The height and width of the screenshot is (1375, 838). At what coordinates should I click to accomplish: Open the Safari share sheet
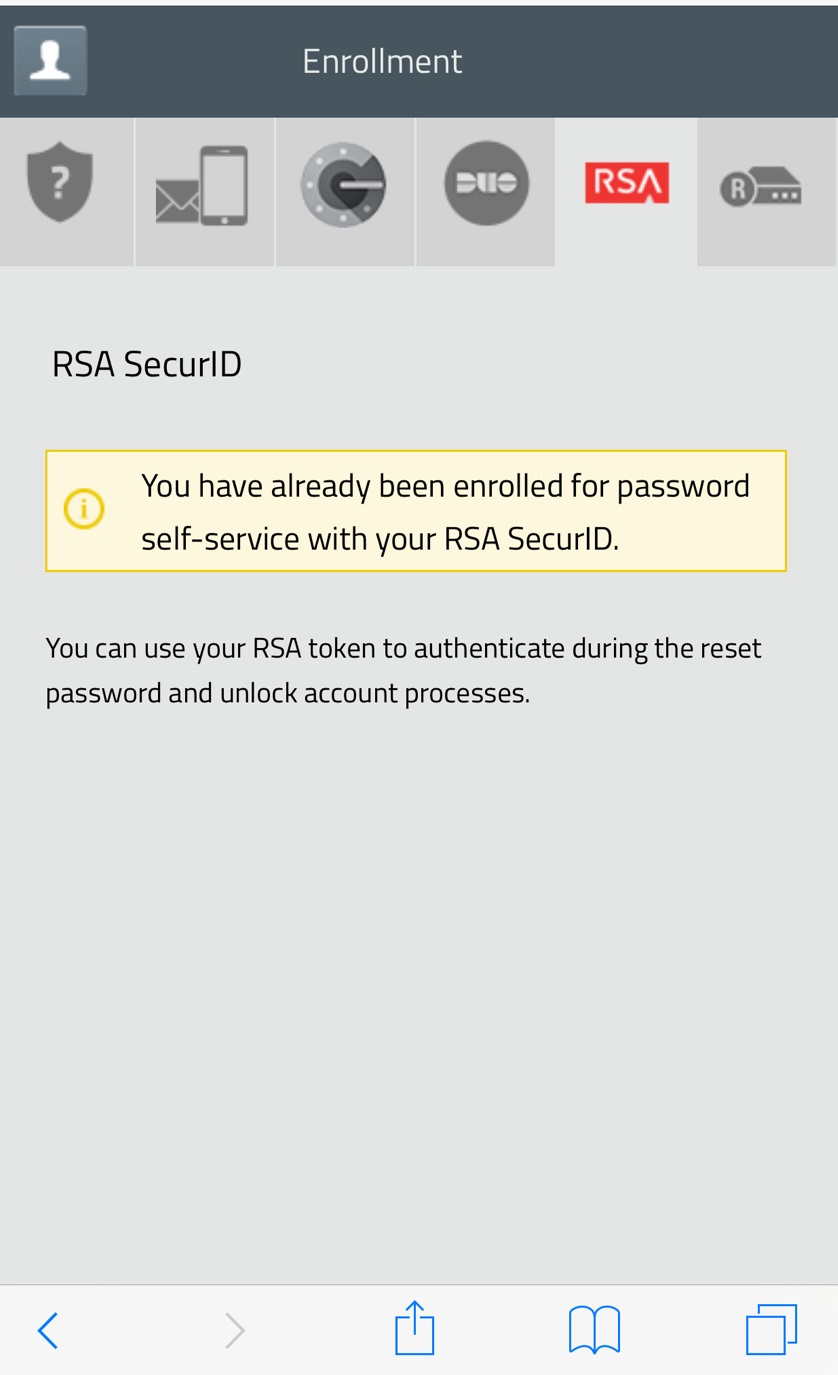414,1328
